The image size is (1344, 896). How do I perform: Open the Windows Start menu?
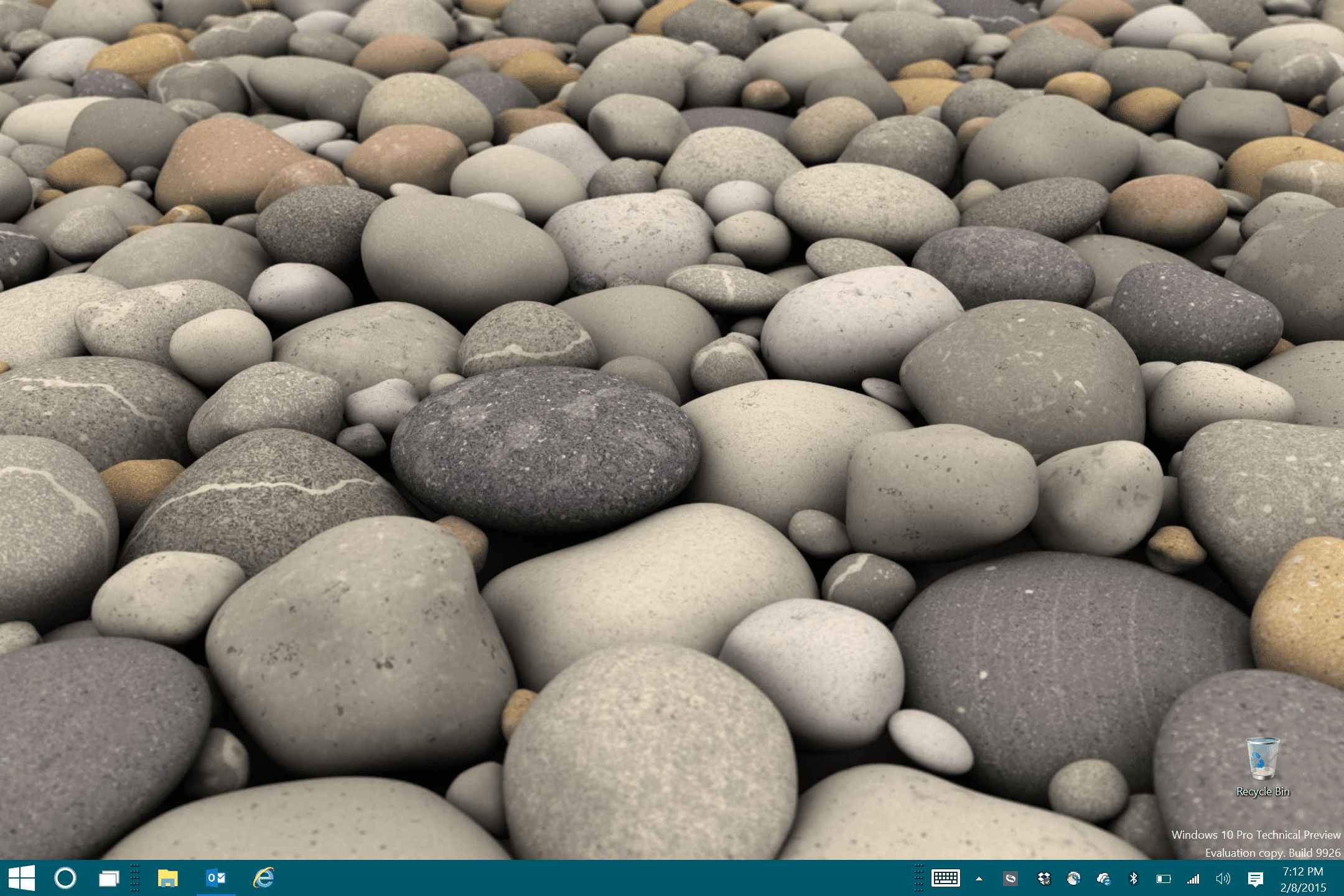(x=22, y=878)
